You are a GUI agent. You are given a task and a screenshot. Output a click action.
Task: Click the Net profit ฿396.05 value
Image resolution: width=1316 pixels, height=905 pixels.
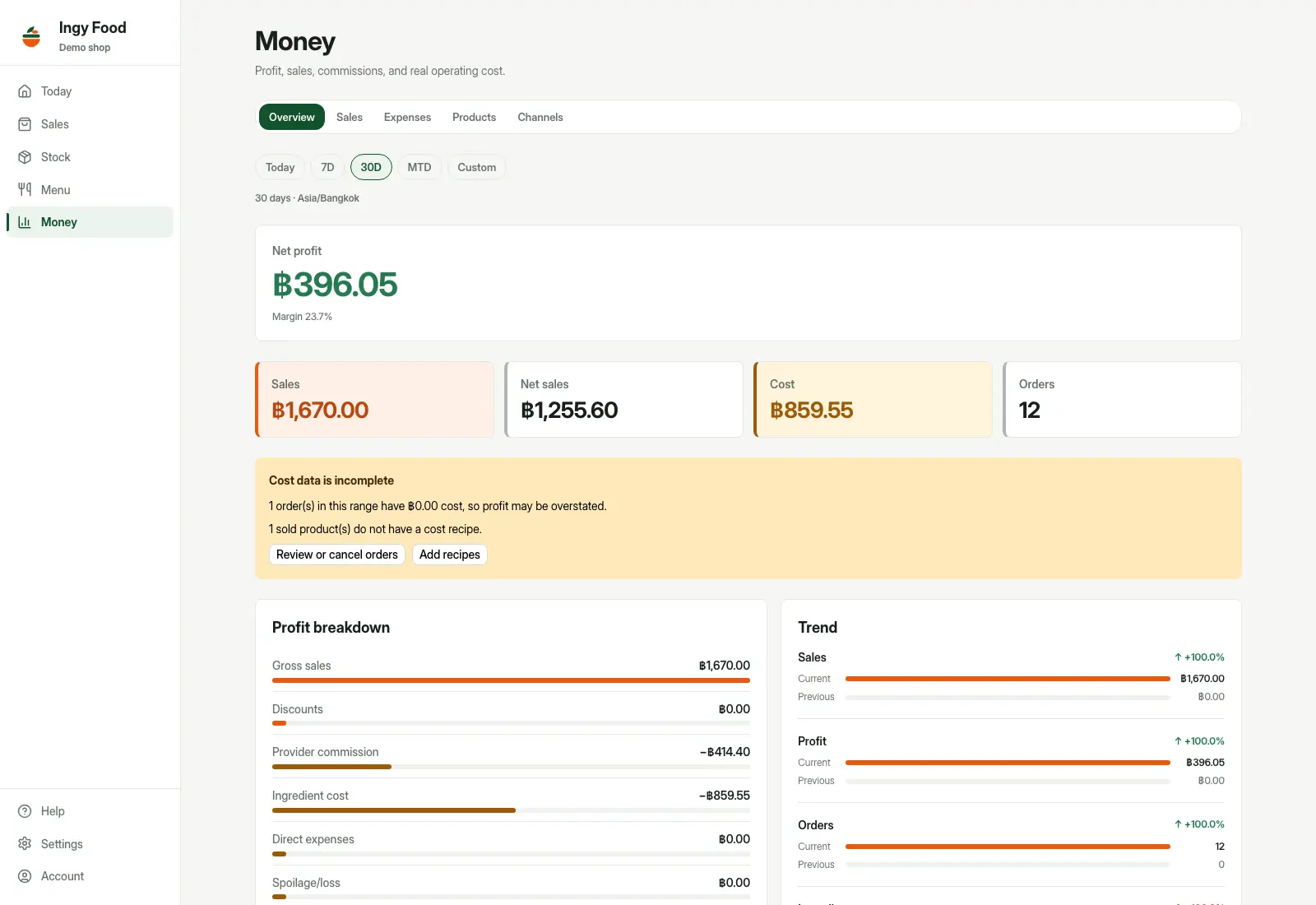coord(335,285)
